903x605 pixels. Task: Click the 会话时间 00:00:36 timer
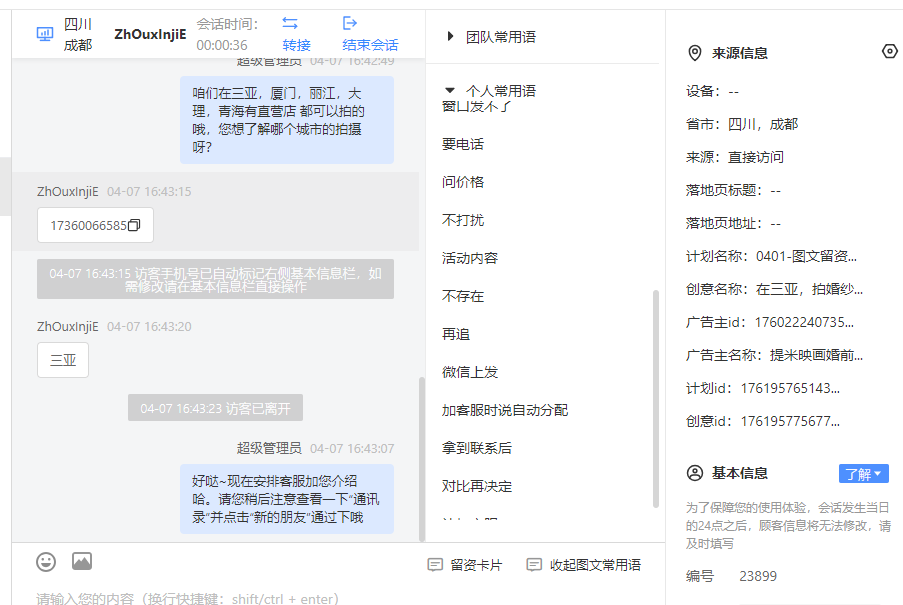[x=227, y=34]
